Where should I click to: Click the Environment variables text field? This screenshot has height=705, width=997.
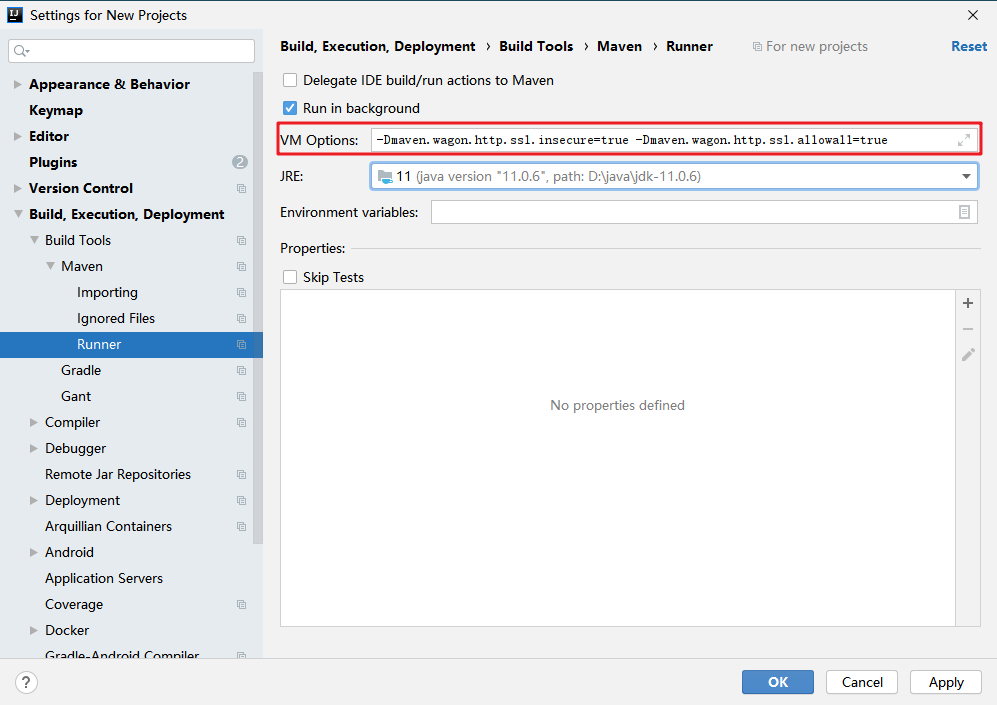[700, 212]
